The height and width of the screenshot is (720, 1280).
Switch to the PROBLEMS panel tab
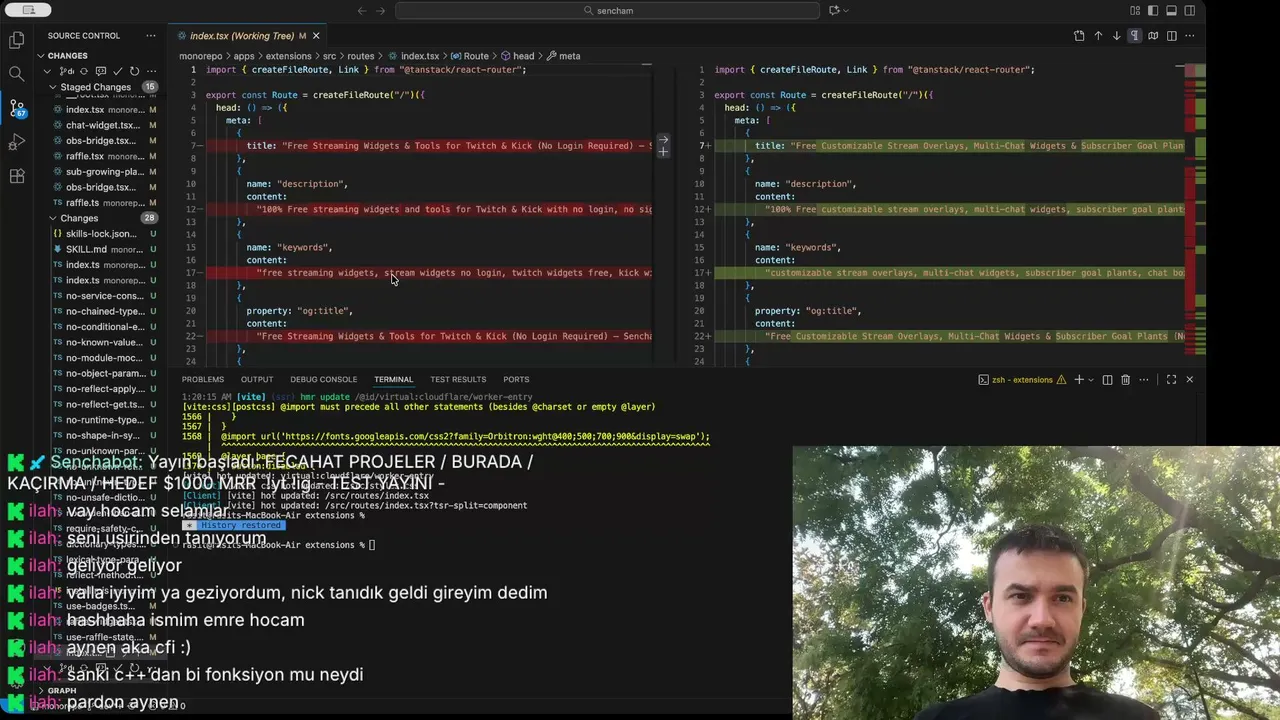tap(203, 380)
